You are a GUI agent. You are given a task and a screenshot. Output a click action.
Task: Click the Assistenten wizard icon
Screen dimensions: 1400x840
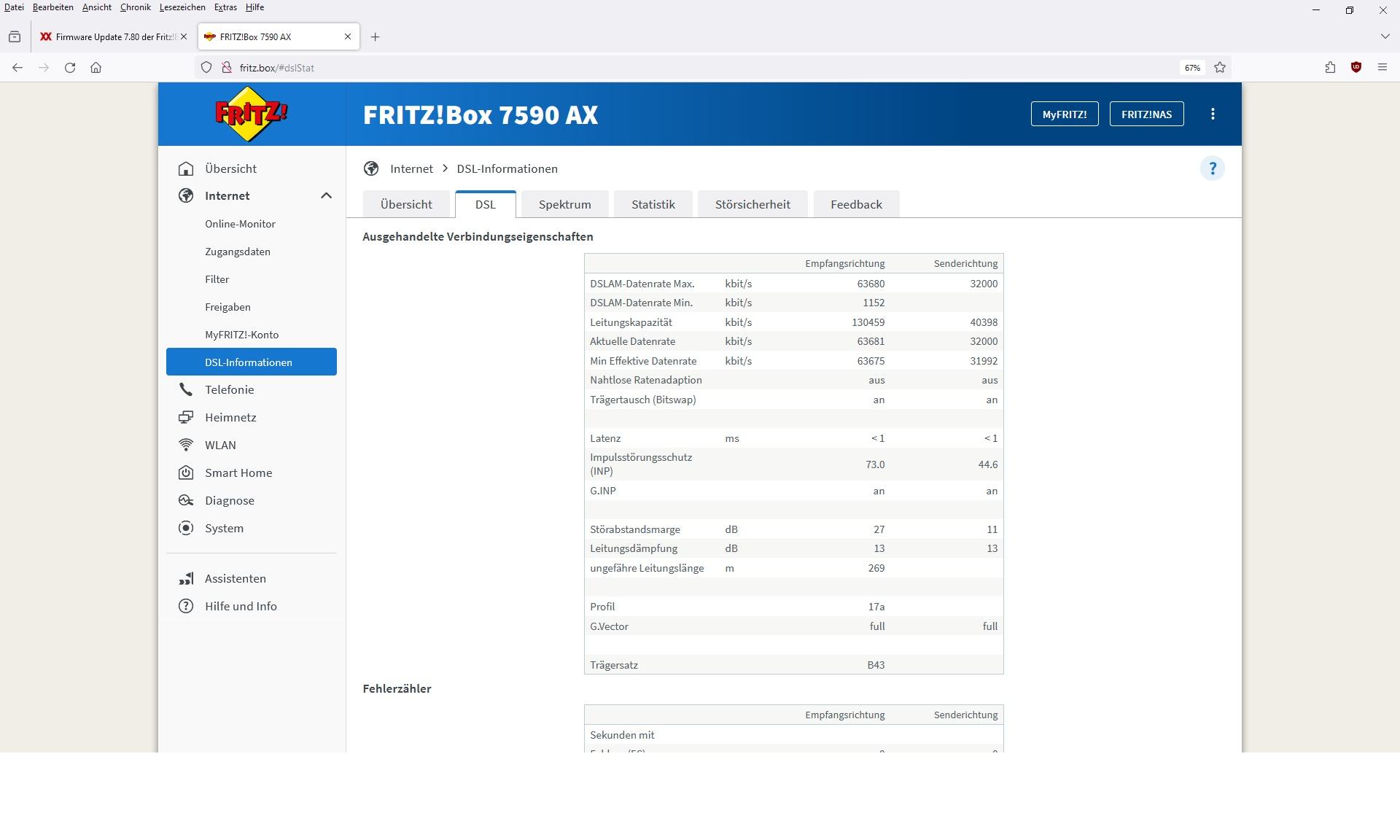click(x=186, y=578)
